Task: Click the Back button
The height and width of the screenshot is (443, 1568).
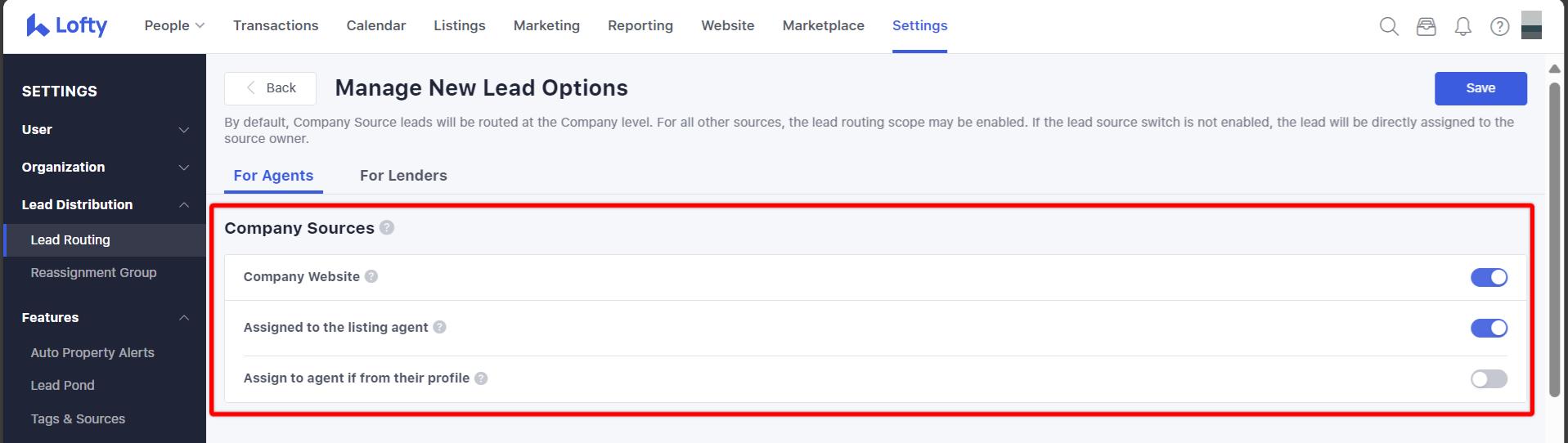Action: click(270, 88)
